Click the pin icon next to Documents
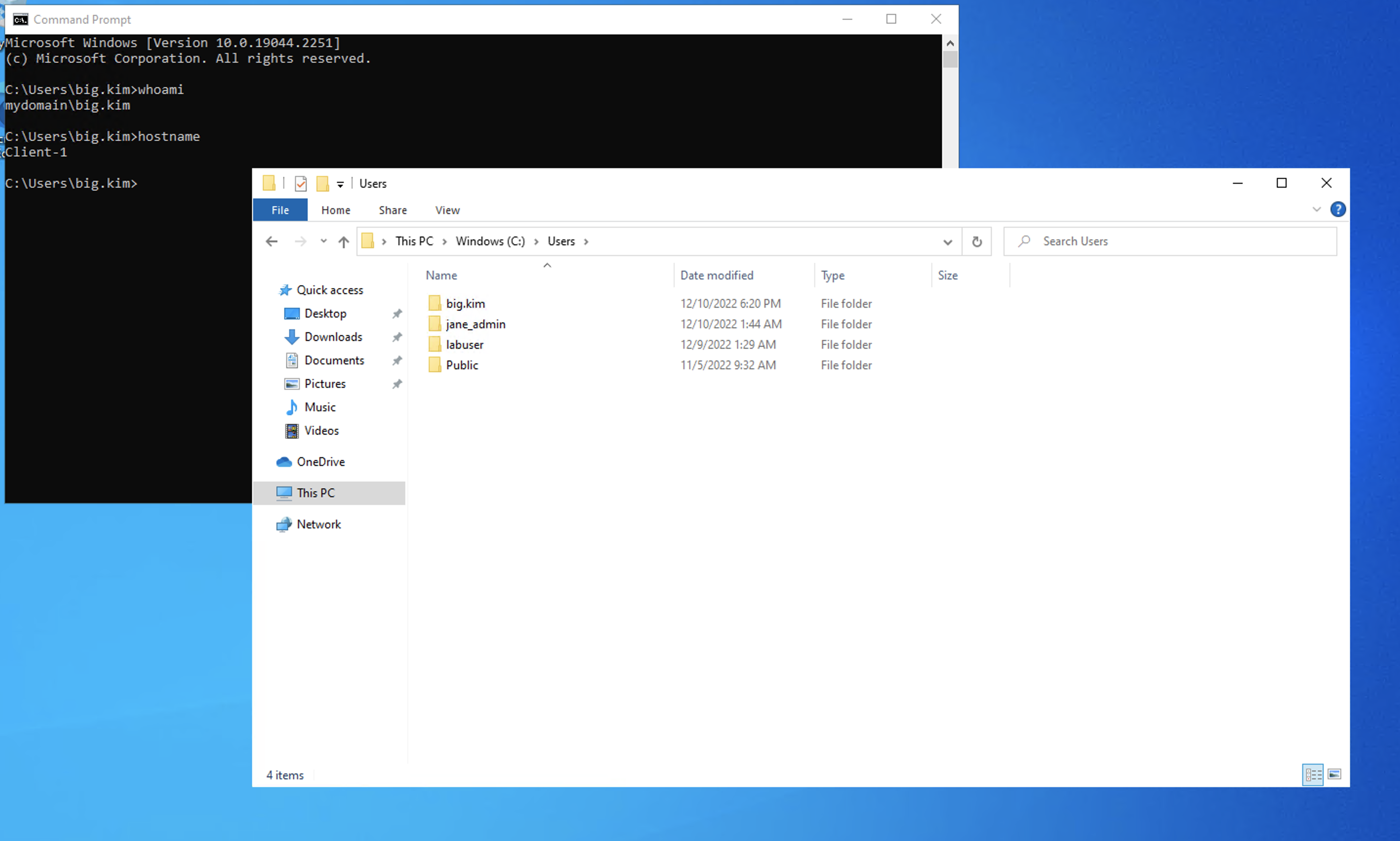This screenshot has width=1400, height=841. (x=397, y=360)
